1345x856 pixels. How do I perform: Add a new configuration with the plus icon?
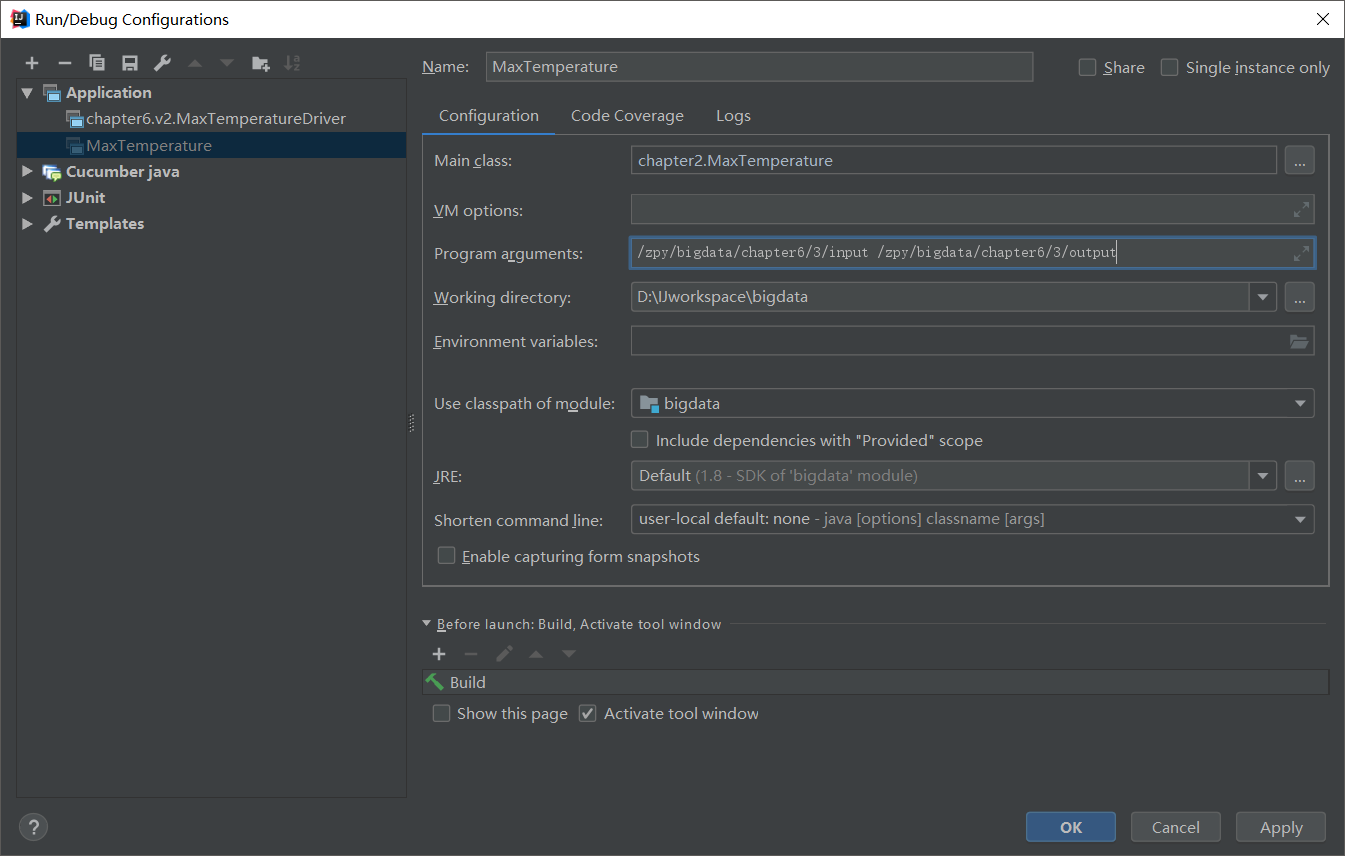pos(32,63)
